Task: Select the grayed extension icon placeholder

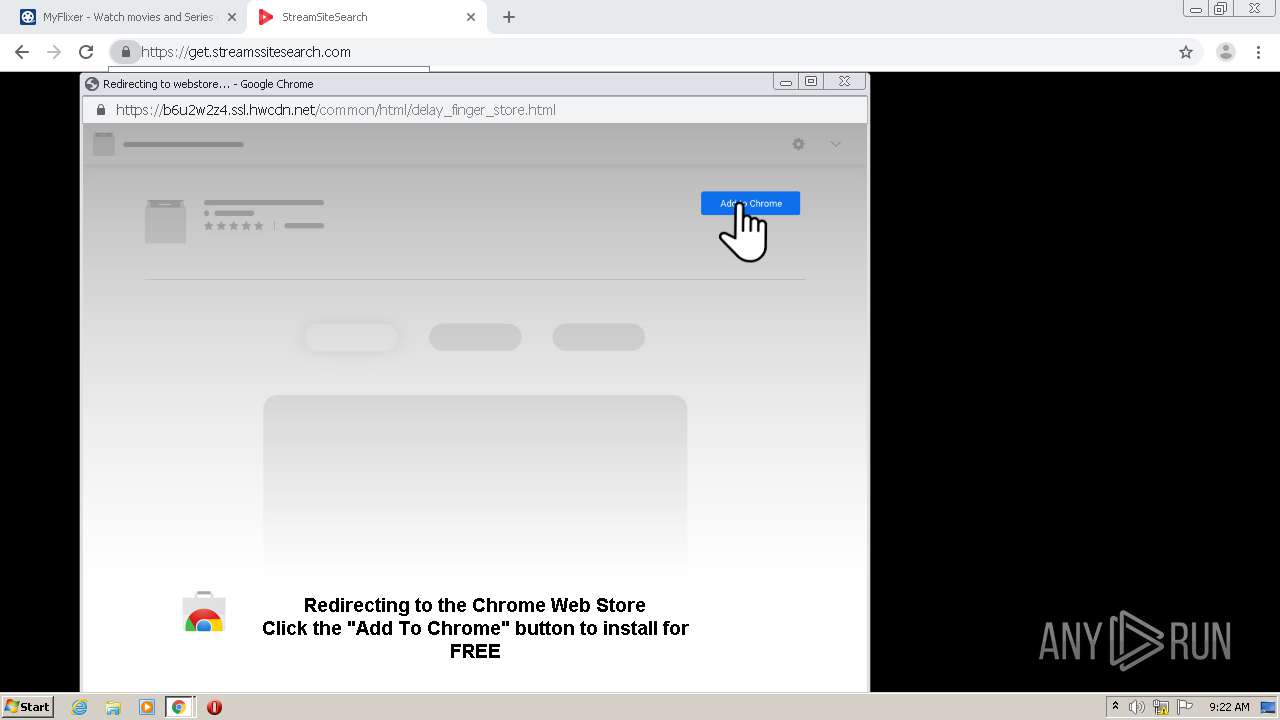Action: point(165,221)
